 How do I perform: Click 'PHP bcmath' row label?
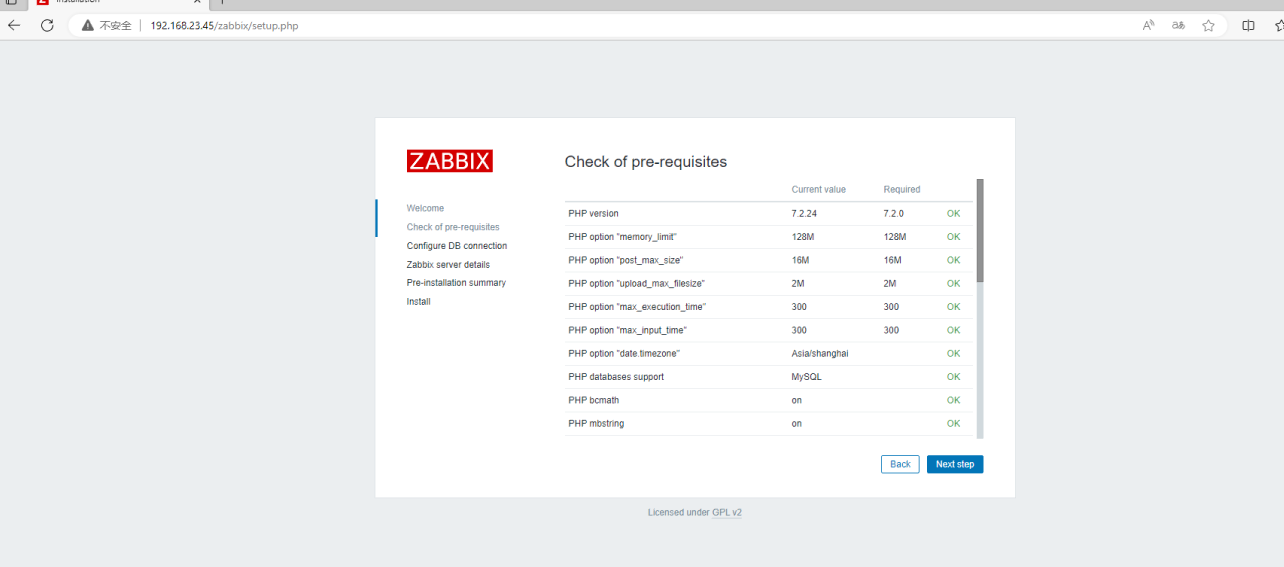click(593, 400)
